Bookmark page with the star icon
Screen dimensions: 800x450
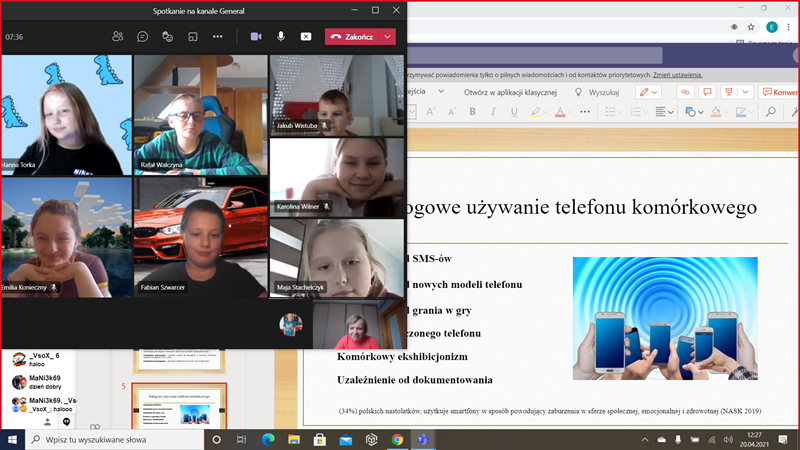[751, 27]
